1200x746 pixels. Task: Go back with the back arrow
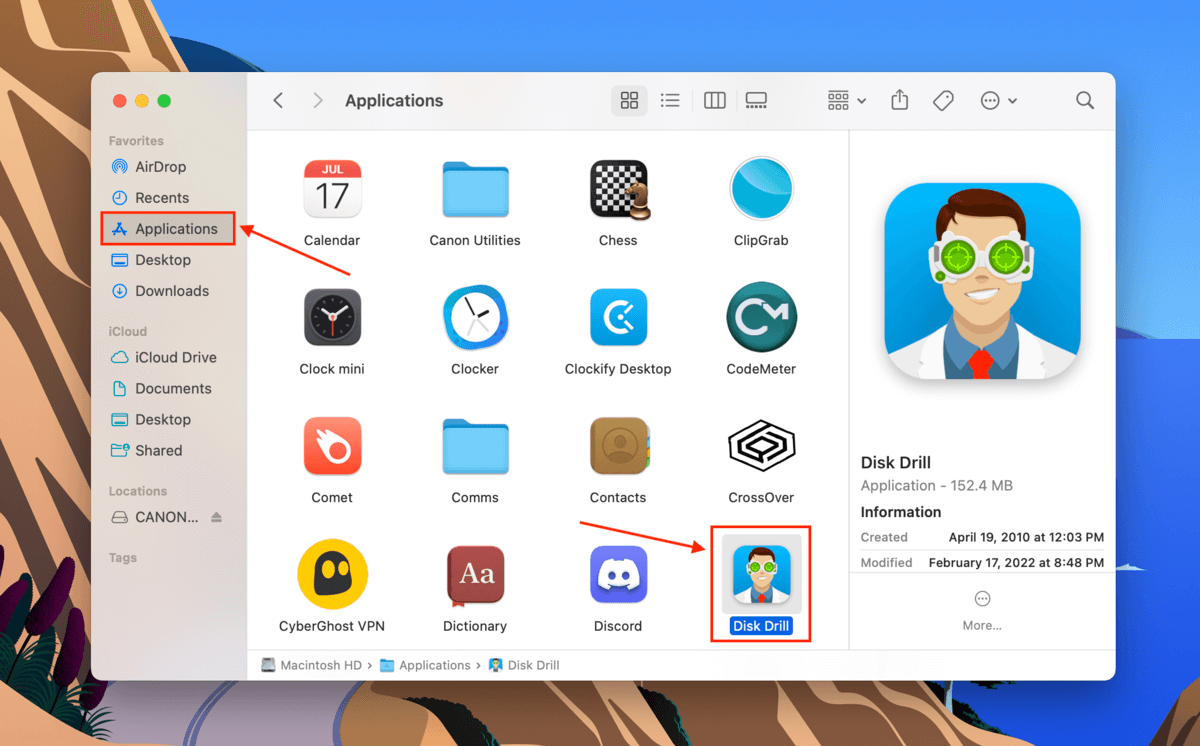278,100
